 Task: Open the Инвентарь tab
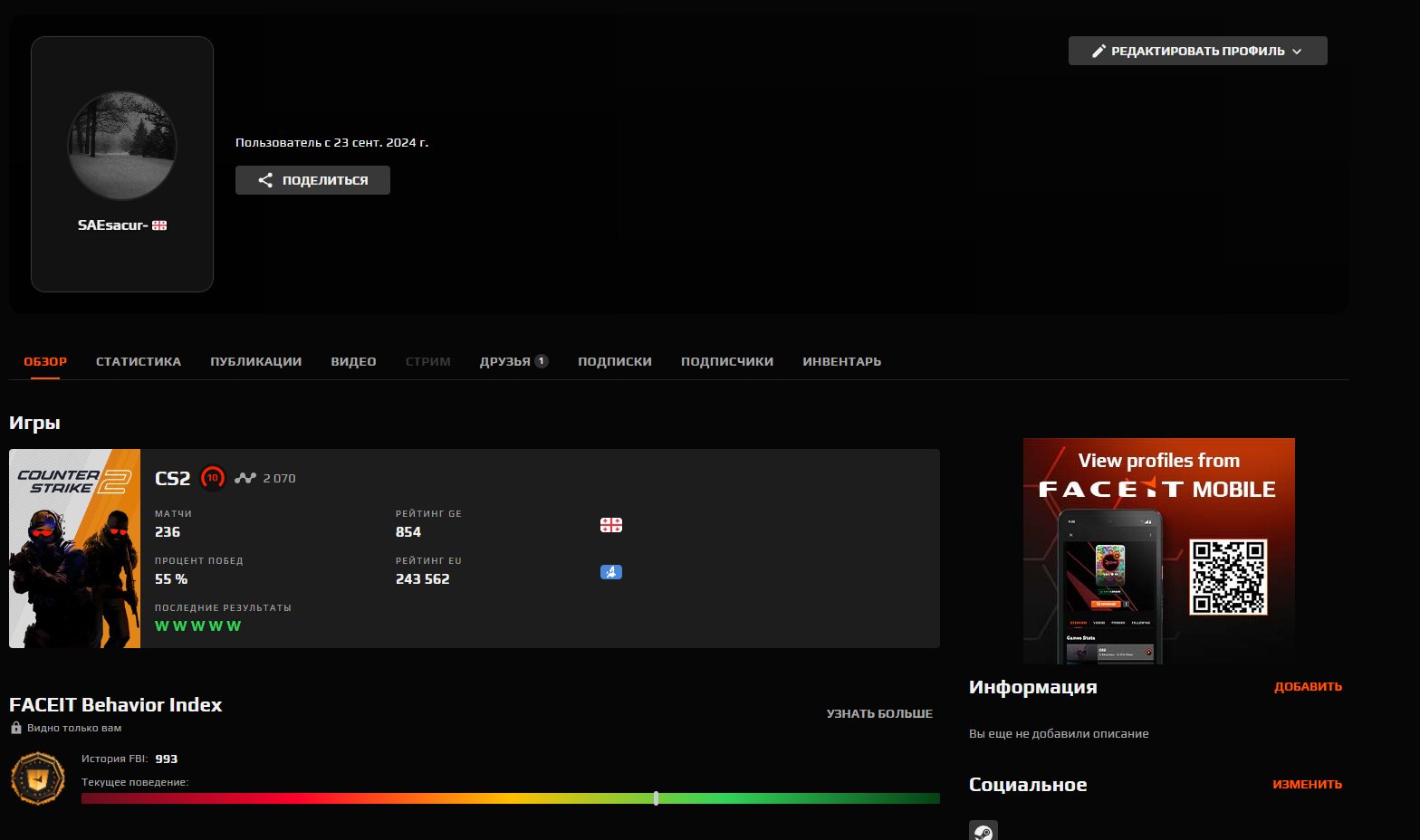[x=841, y=361]
